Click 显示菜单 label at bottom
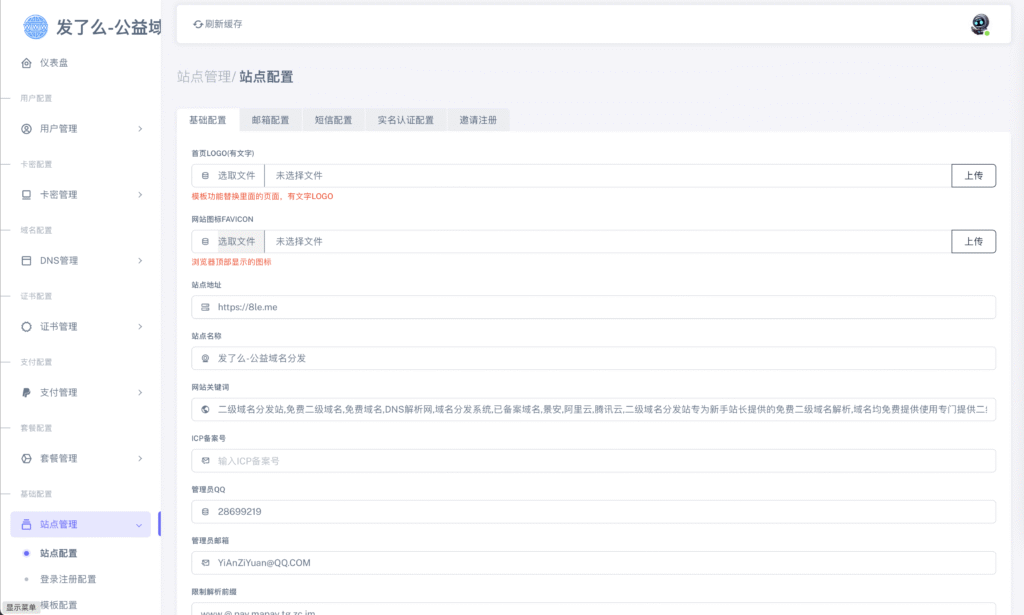 pos(21,607)
